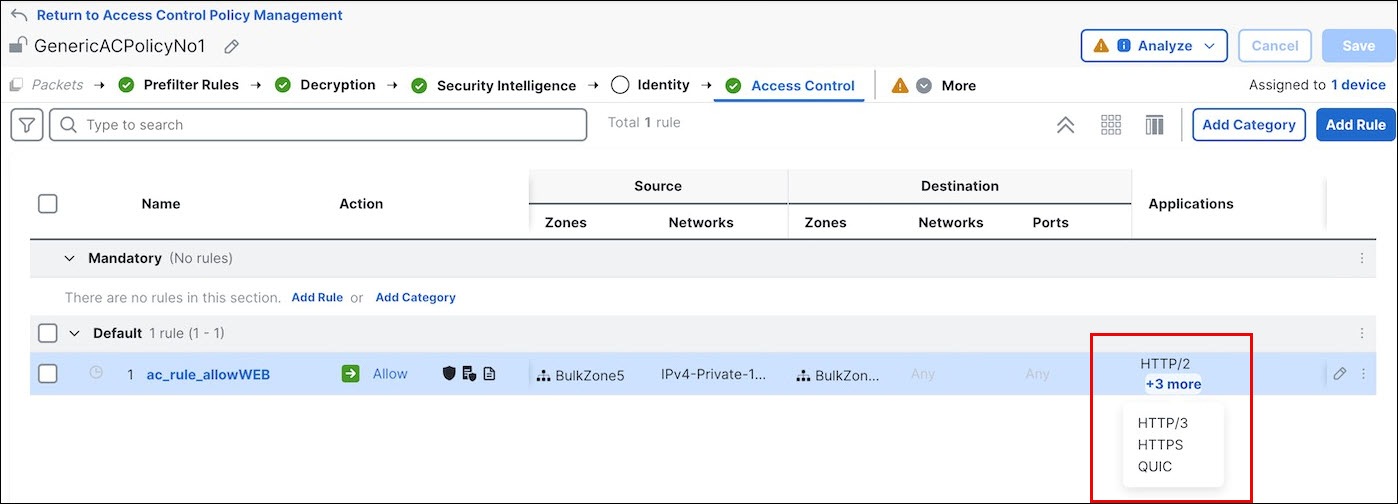Collapse the Default section chevron
Screen dimensions: 1398x504
[74, 333]
